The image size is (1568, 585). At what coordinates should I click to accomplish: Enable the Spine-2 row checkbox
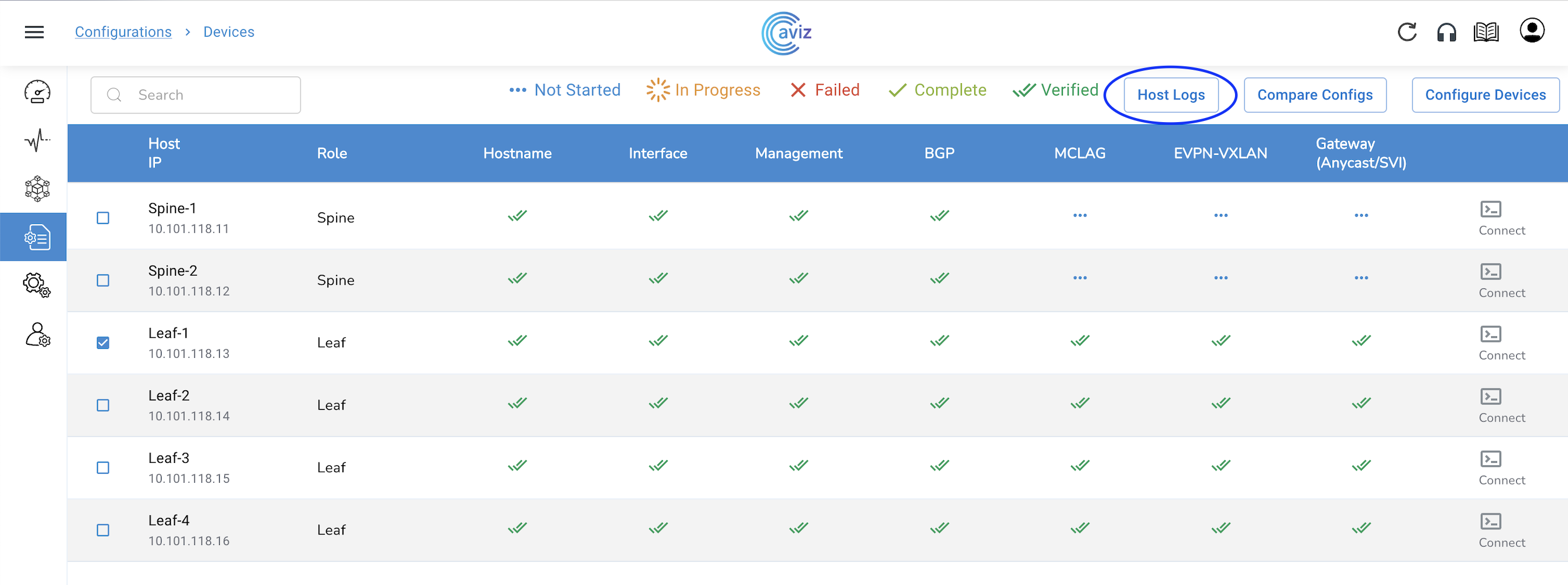(x=103, y=281)
